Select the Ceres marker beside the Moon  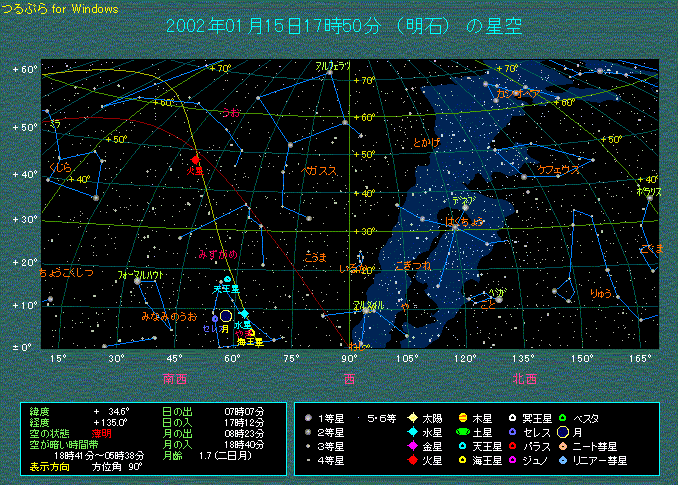213,319
